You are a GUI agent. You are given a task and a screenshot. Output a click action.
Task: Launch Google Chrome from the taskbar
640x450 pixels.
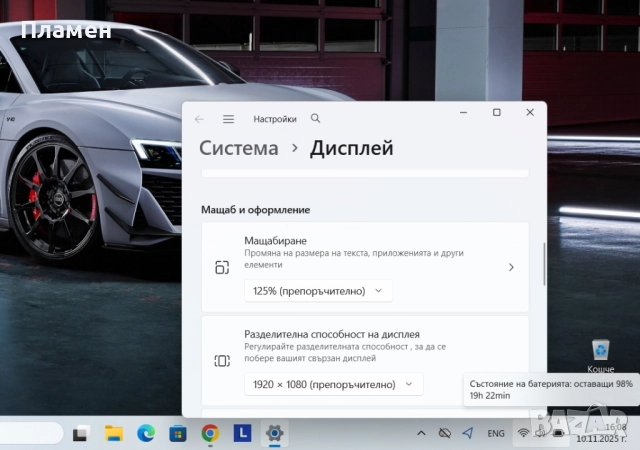coord(210,433)
